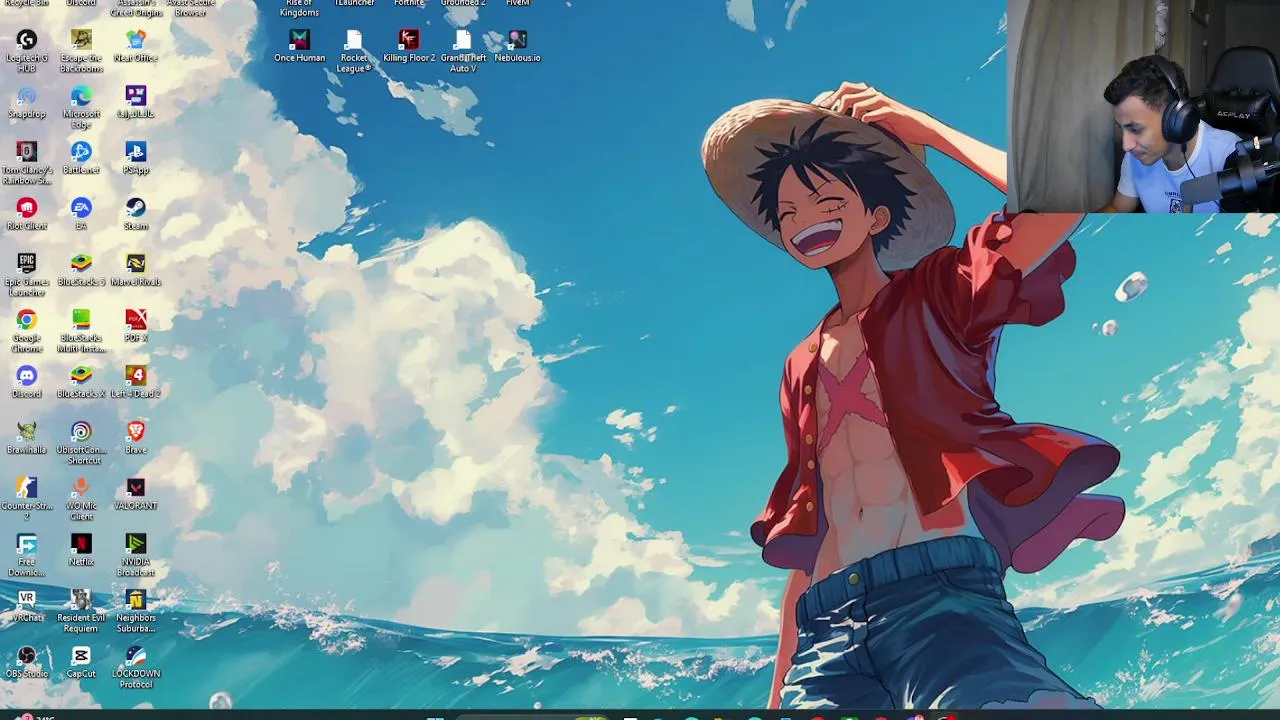The width and height of the screenshot is (1280, 720).
Task: Launch Escape the Backrooms desktop icon
Action: pyautogui.click(x=81, y=40)
